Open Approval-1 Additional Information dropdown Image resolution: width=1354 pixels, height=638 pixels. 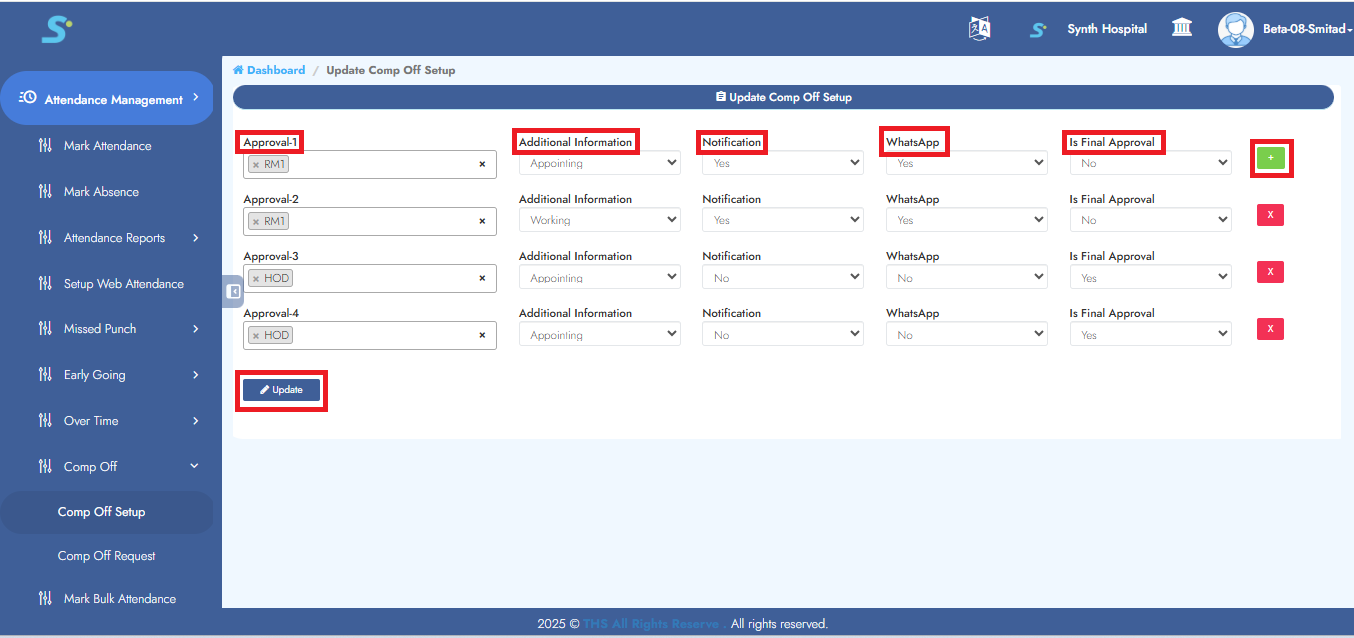click(x=599, y=163)
